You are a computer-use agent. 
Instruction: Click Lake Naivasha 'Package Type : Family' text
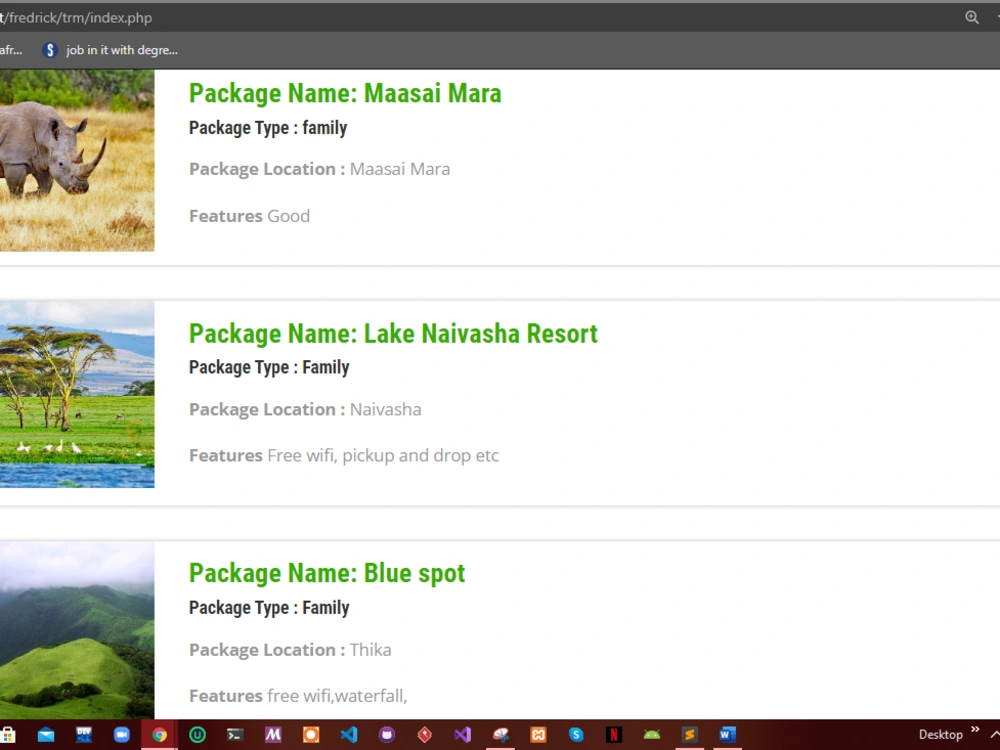269,368
